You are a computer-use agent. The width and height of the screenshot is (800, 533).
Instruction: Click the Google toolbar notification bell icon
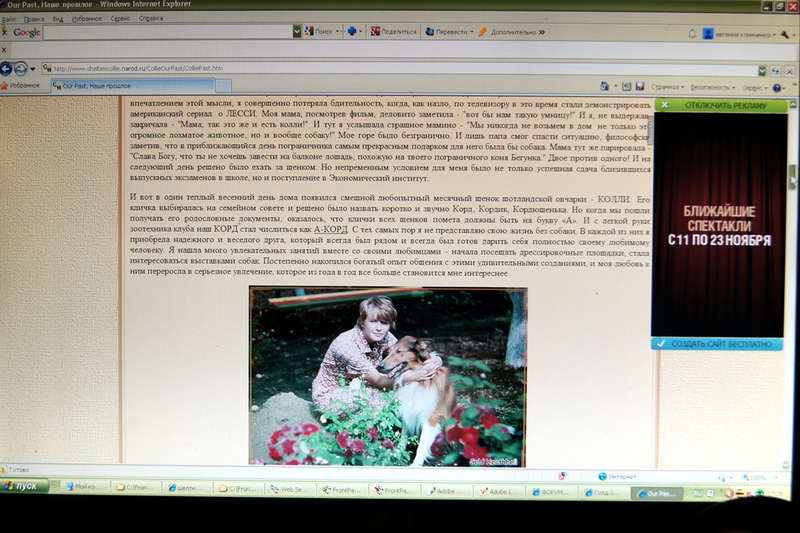[x=692, y=34]
